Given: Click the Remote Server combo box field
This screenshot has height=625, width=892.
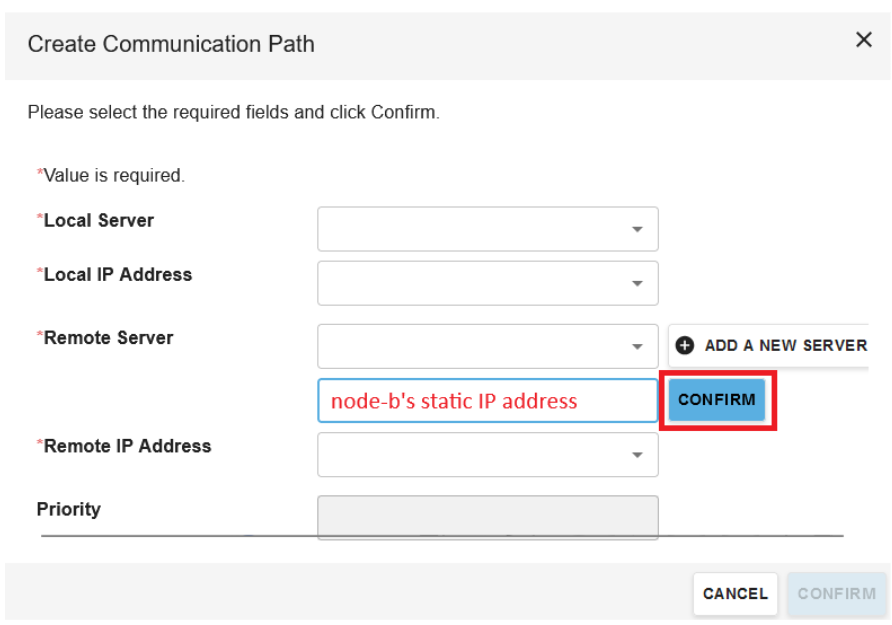Looking at the screenshot, I should 470,347.
